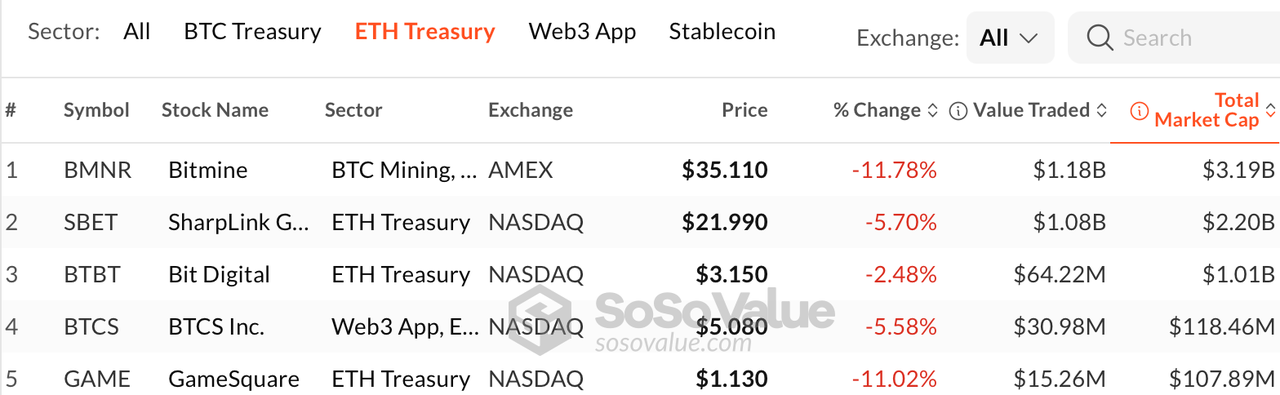Sort by % Change arrows
Screen dimensions: 1280x395
click(x=933, y=111)
